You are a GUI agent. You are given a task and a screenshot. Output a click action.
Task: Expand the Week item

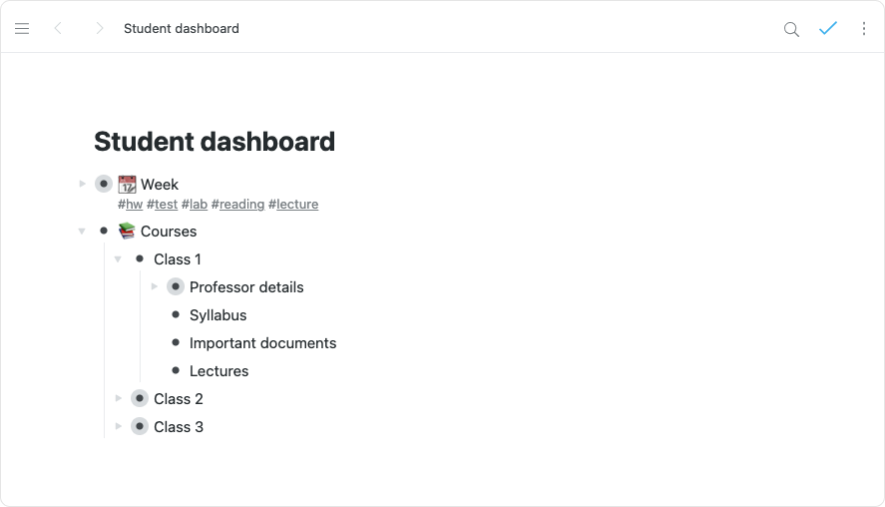click(82, 184)
